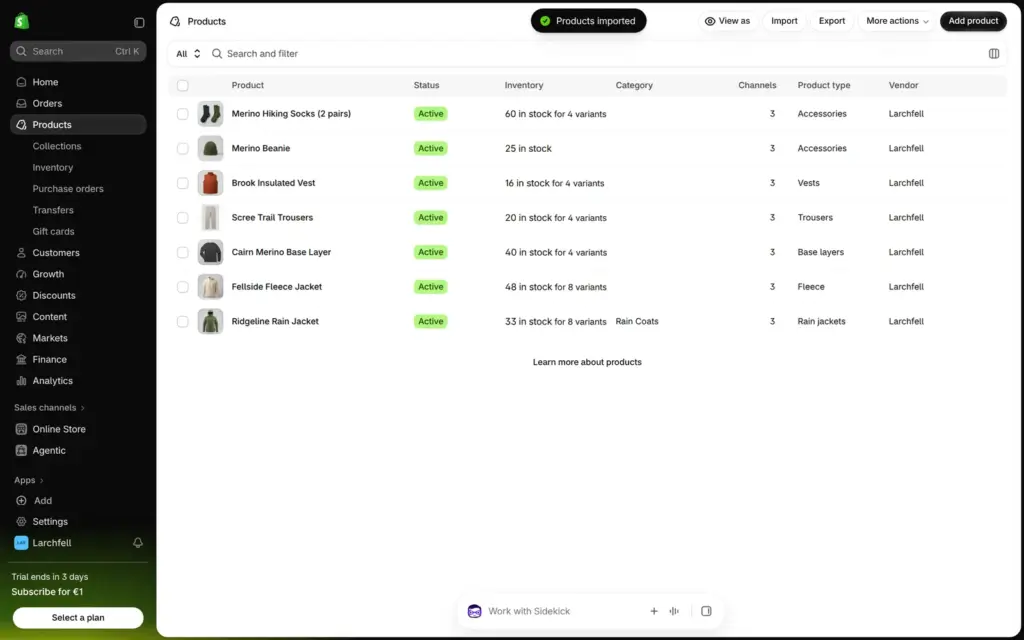This screenshot has width=1024, height=640.
Task: Click the Products tag icon in page header
Action: click(175, 22)
